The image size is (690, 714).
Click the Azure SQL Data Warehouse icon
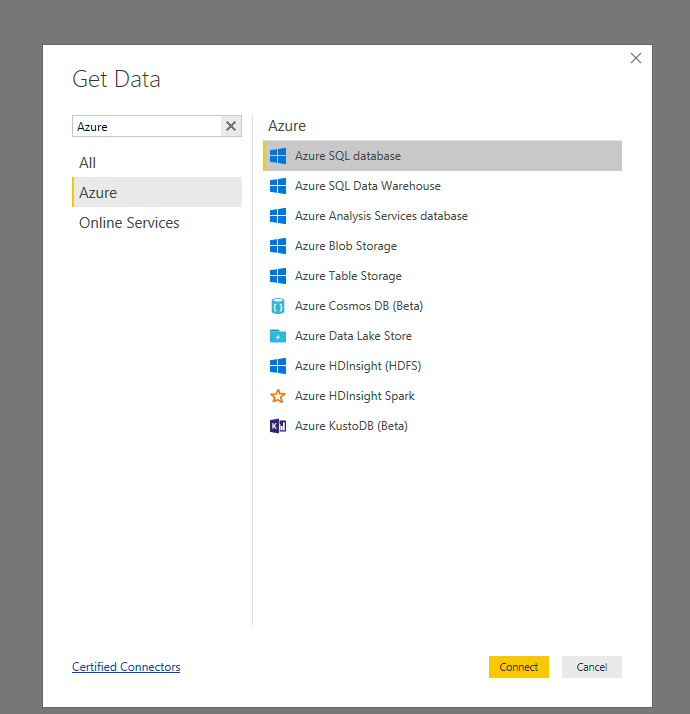click(278, 186)
